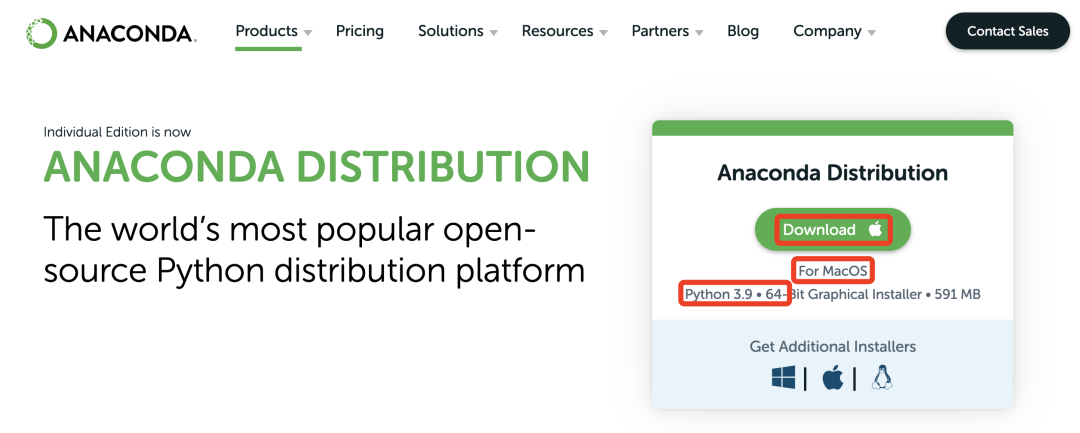Select the Apple macOS installer icon
Screen dimensions: 1080x433
[833, 377]
